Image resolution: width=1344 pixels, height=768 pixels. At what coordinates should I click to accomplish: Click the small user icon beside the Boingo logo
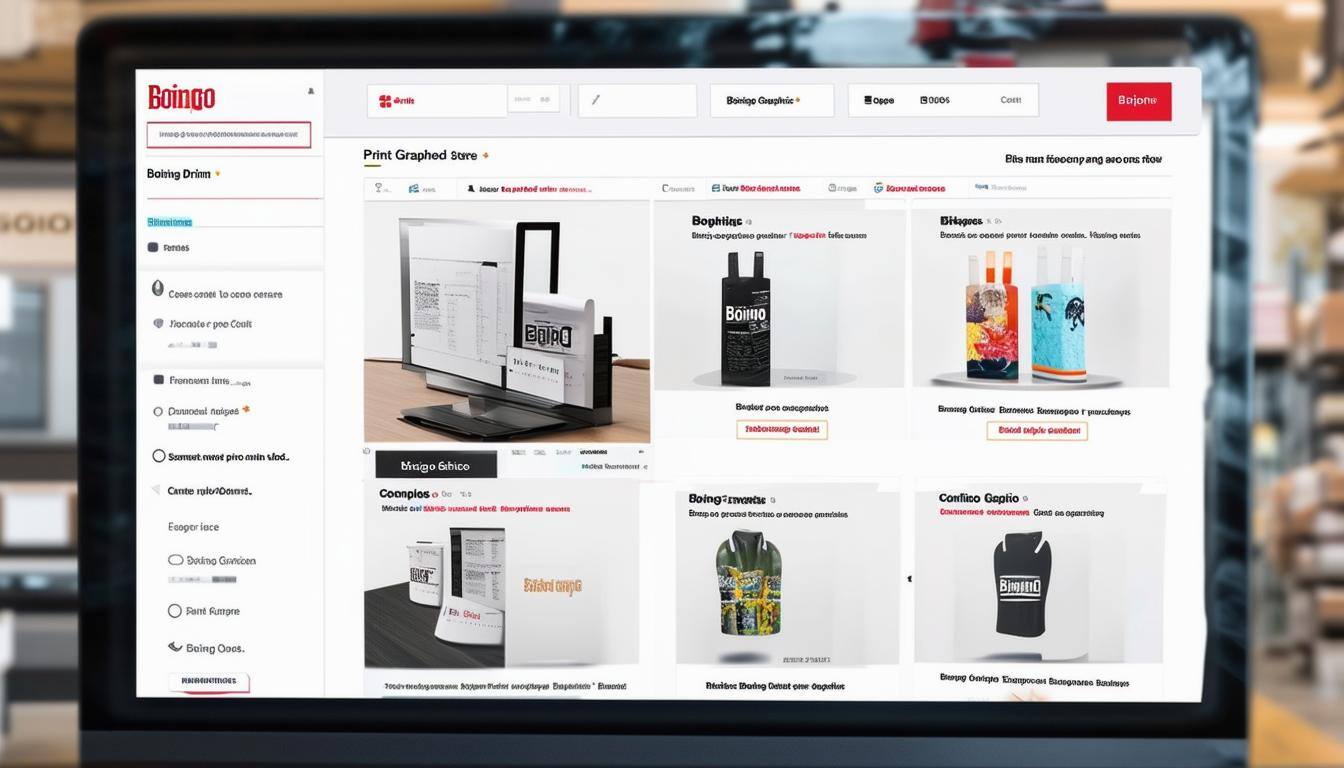click(312, 91)
